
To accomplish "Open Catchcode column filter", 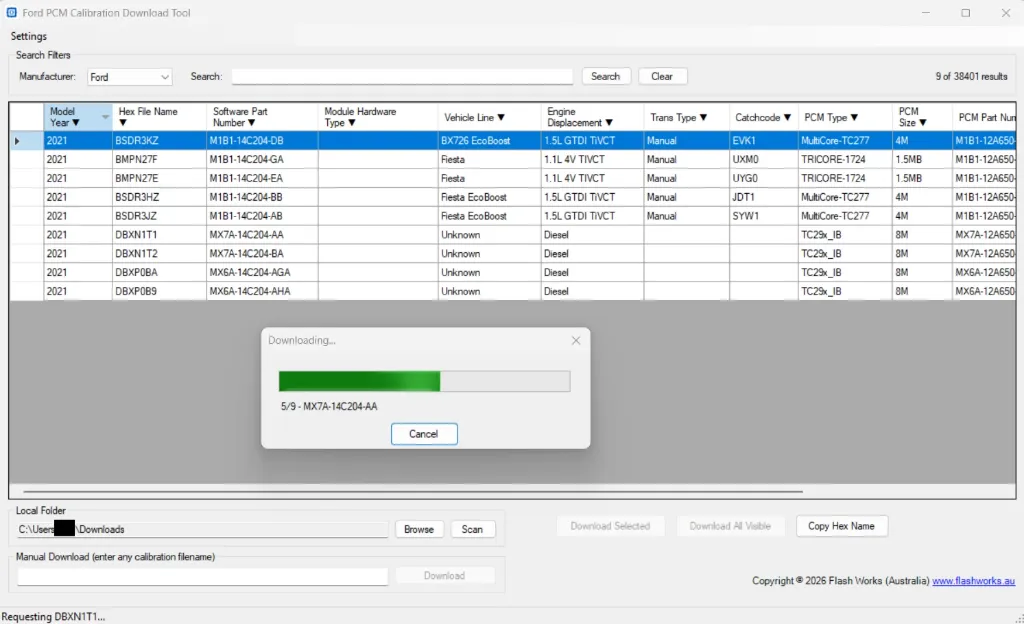I will click(x=787, y=118).
